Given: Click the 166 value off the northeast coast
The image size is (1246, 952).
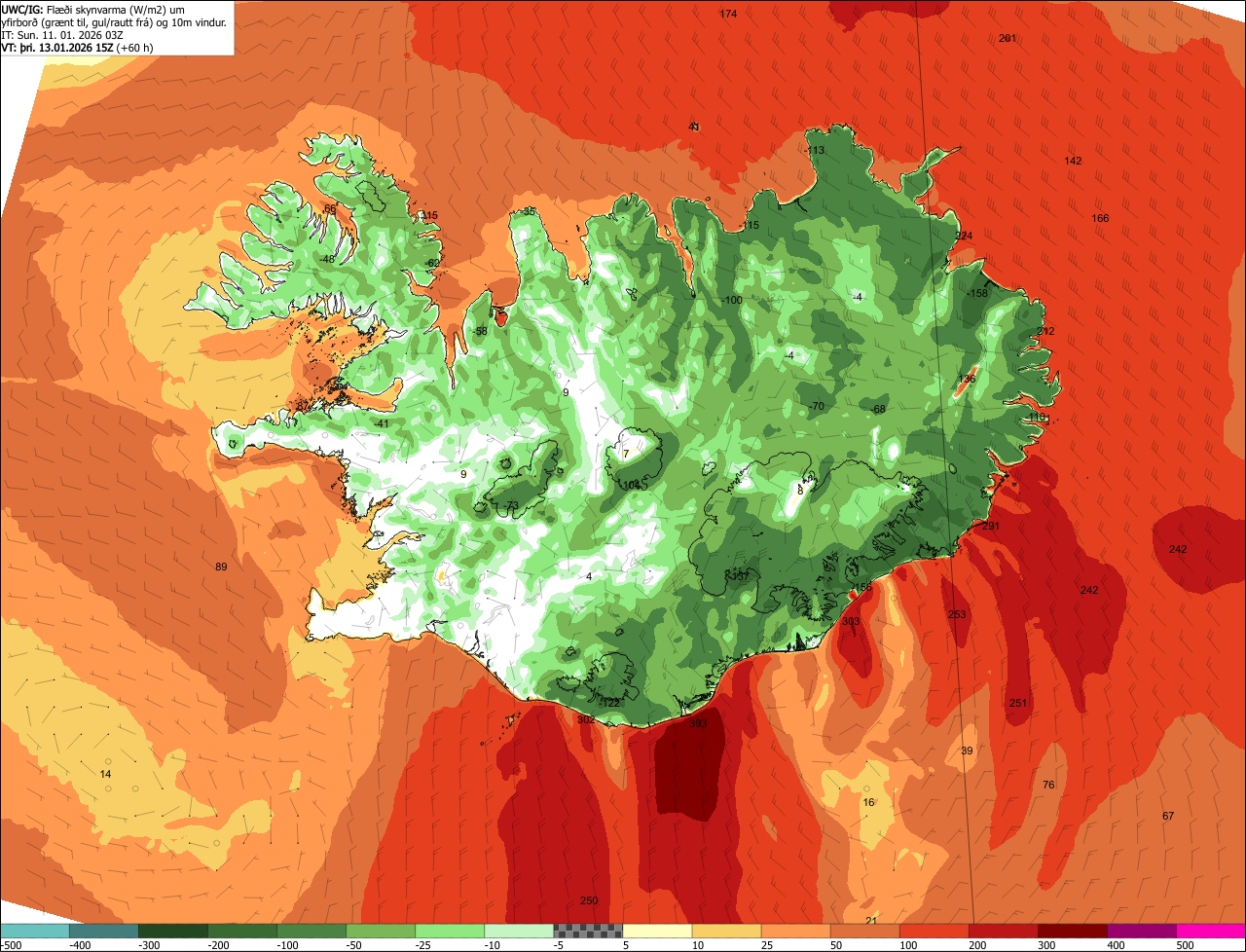Looking at the screenshot, I should [1100, 218].
